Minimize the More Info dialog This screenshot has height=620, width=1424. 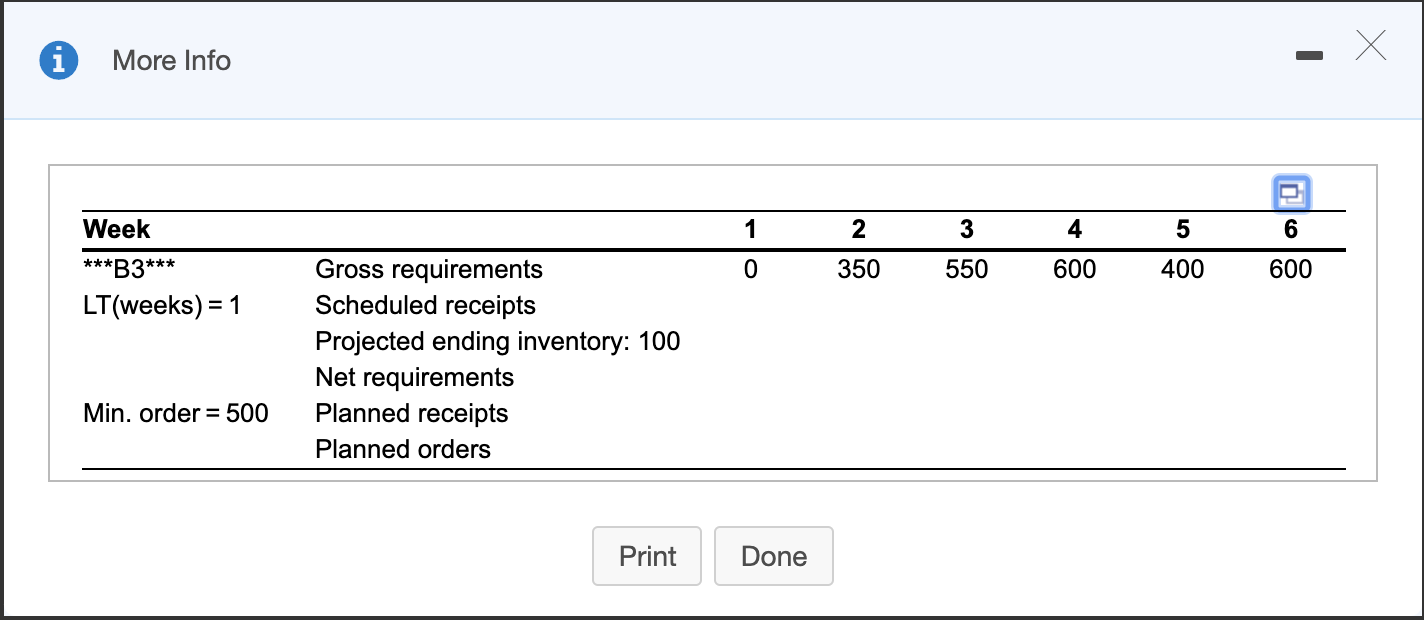pos(1309,57)
